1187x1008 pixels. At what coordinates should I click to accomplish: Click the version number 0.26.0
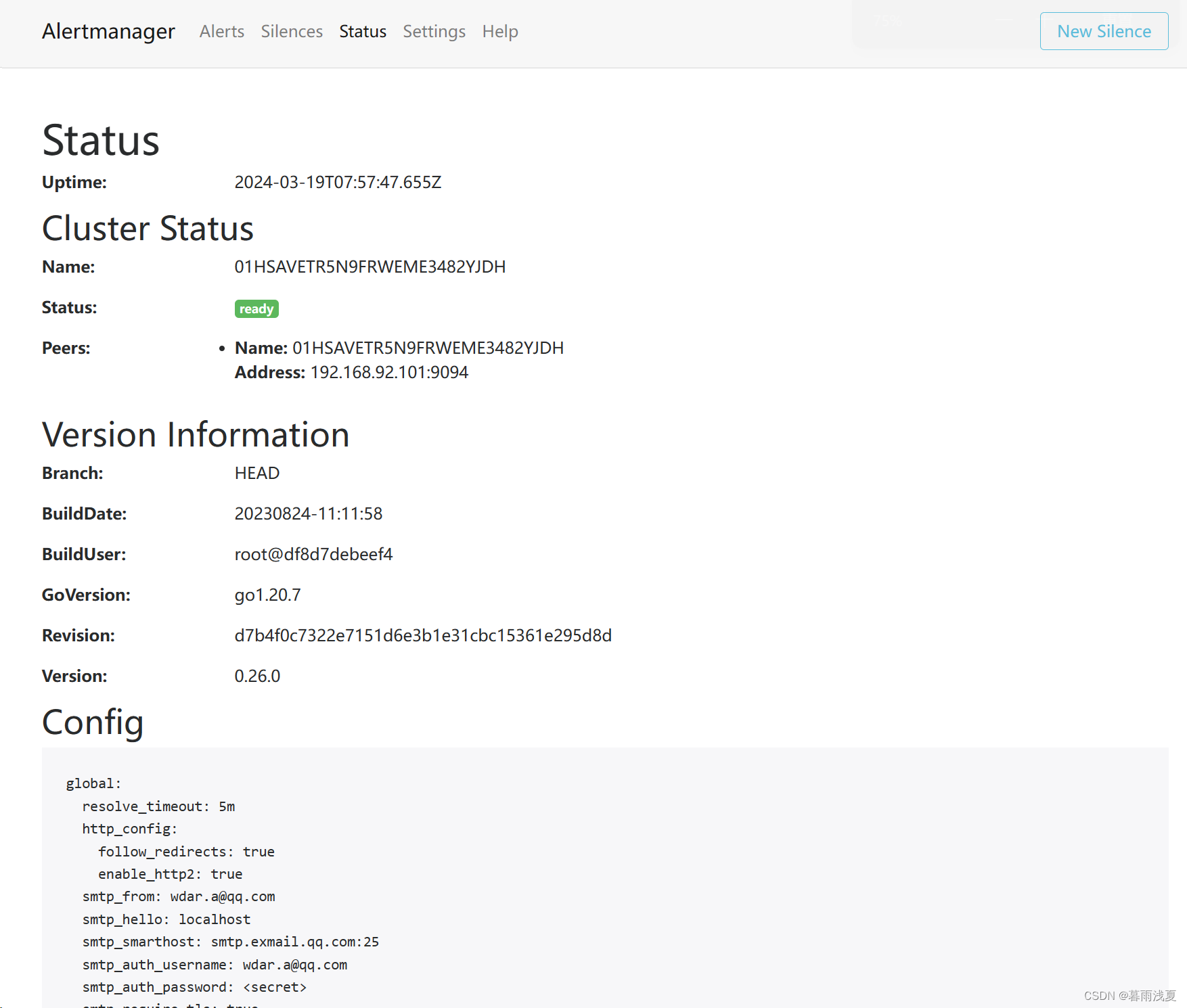pos(257,676)
